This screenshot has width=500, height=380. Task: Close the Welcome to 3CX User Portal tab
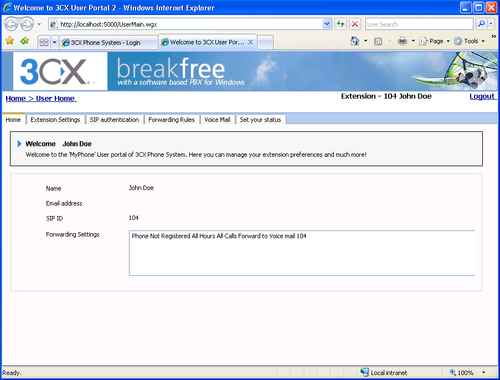[251, 42]
